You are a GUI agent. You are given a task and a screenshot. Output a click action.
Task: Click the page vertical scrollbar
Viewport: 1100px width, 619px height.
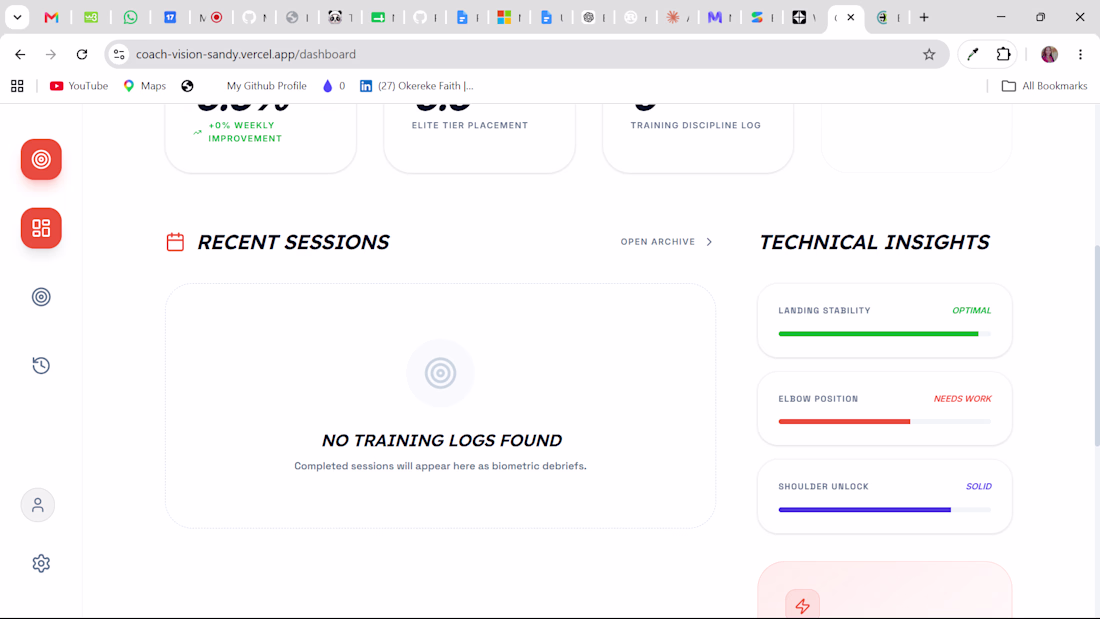point(1096,345)
